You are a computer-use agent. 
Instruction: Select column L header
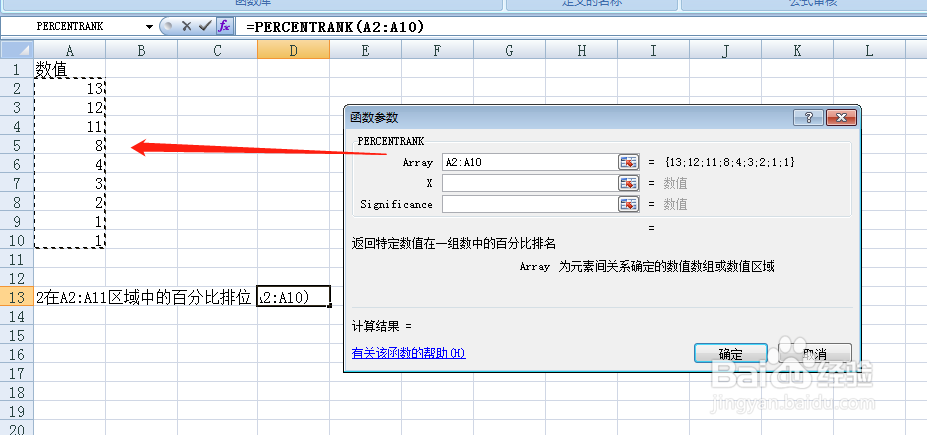[x=869, y=50]
